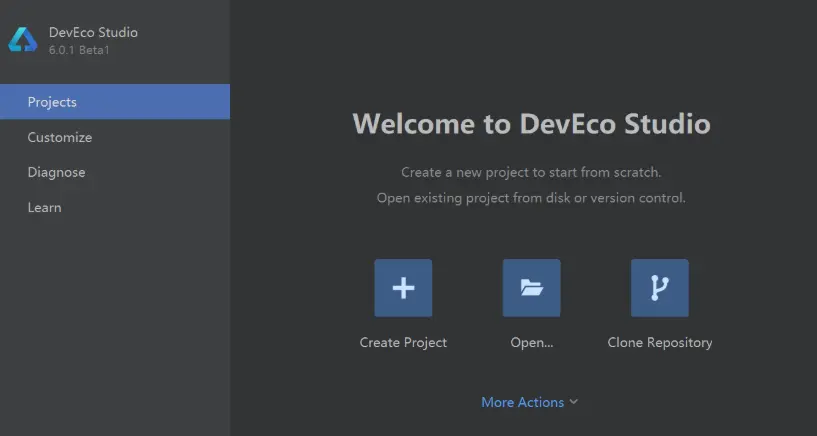Click the open folder icon
The width and height of the screenshot is (817, 436).
point(531,288)
